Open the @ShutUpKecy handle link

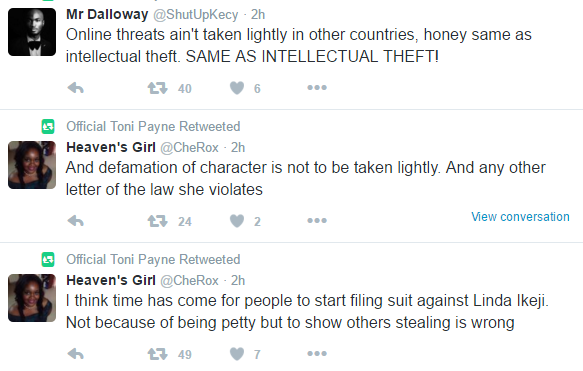pyautogui.click(x=196, y=14)
